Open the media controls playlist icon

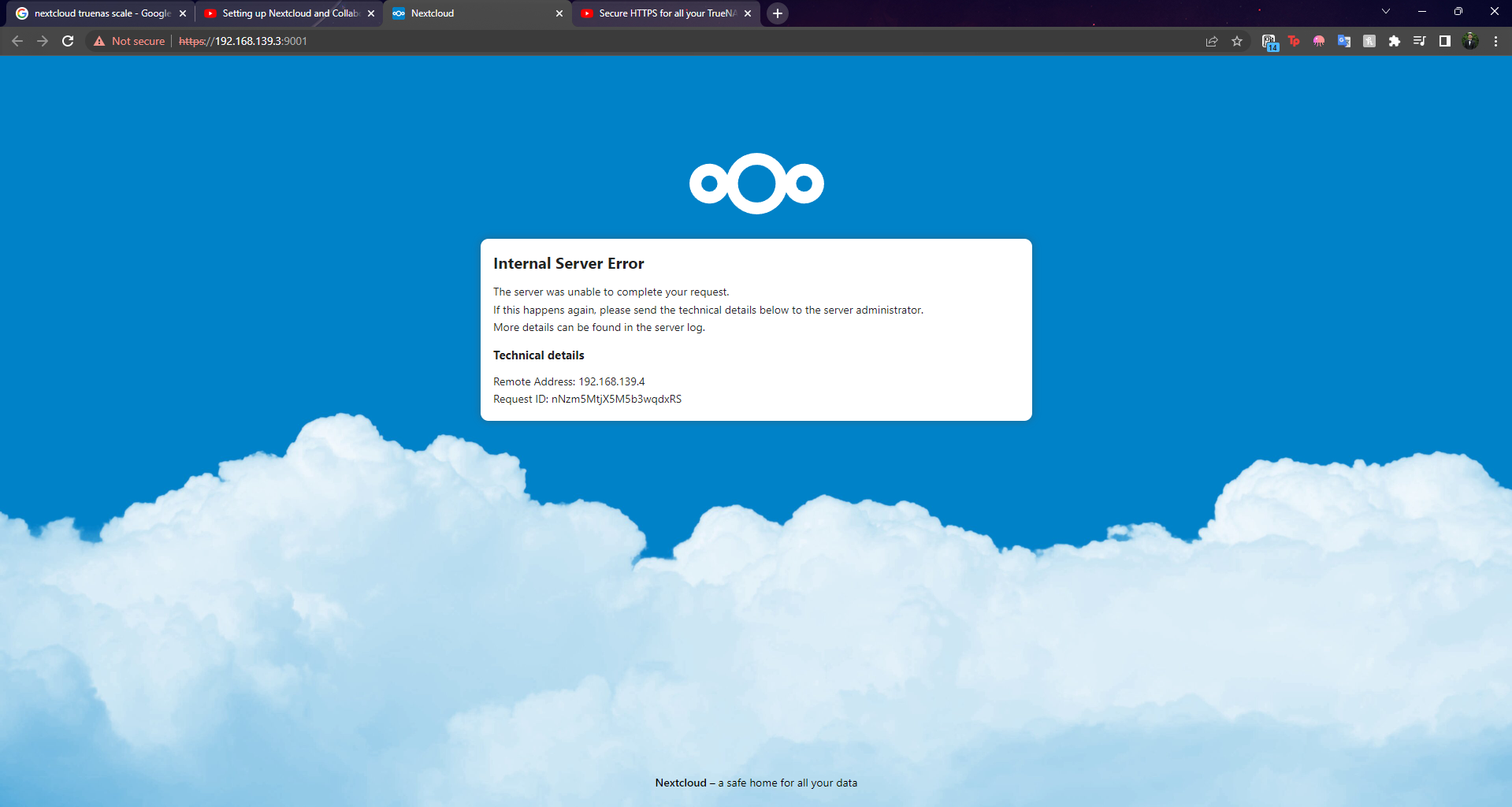pos(1420,41)
